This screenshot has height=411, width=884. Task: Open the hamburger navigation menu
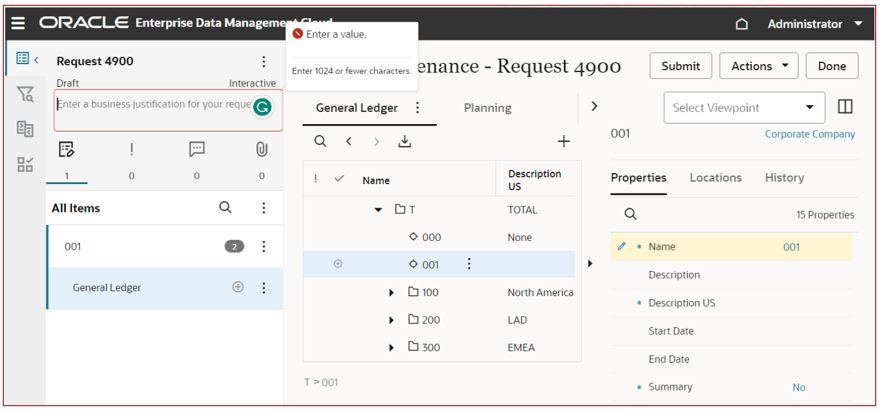(18, 23)
